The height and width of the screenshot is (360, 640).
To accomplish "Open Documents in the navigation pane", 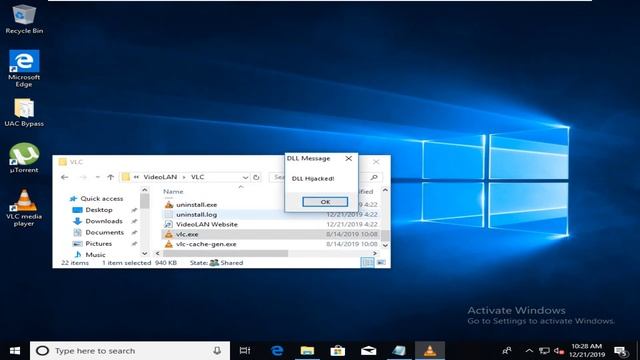I will (104, 232).
